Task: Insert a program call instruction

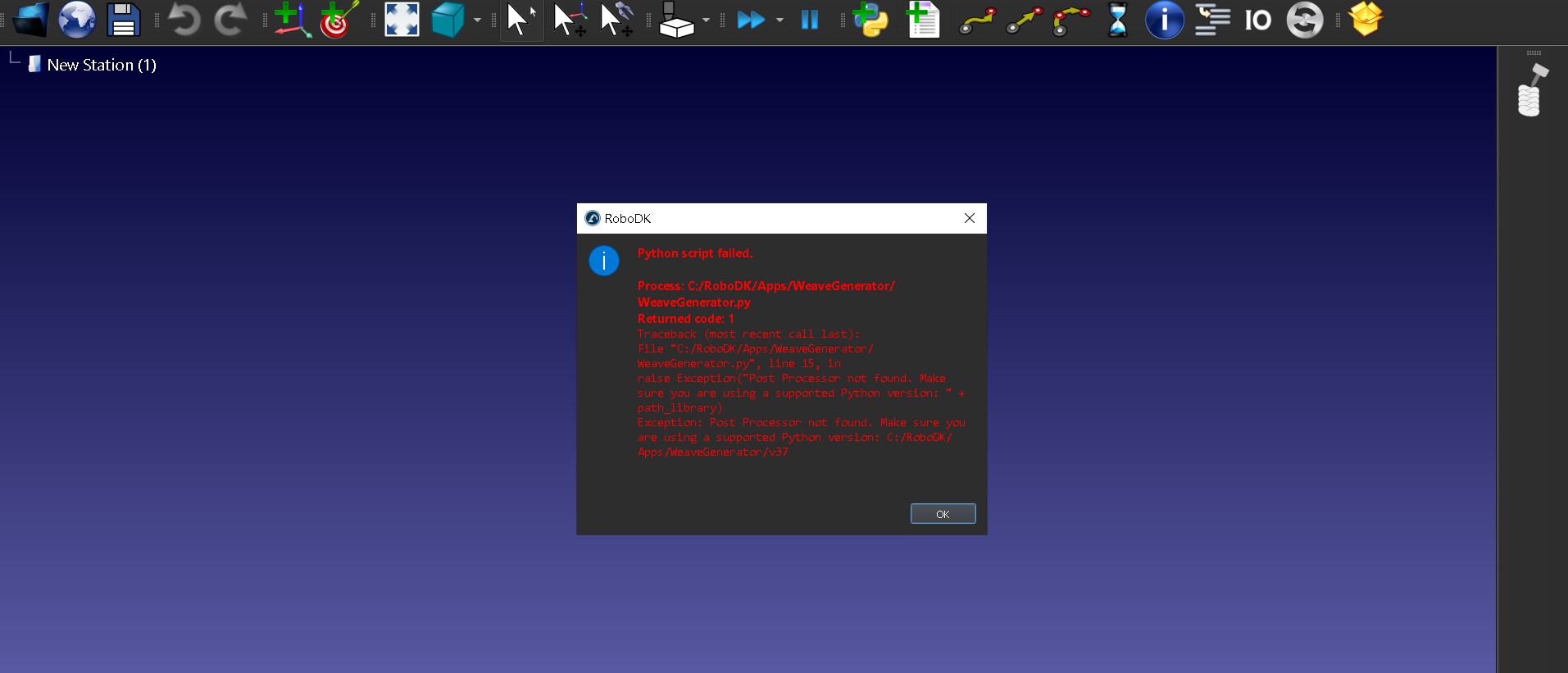Action: click(x=1212, y=20)
